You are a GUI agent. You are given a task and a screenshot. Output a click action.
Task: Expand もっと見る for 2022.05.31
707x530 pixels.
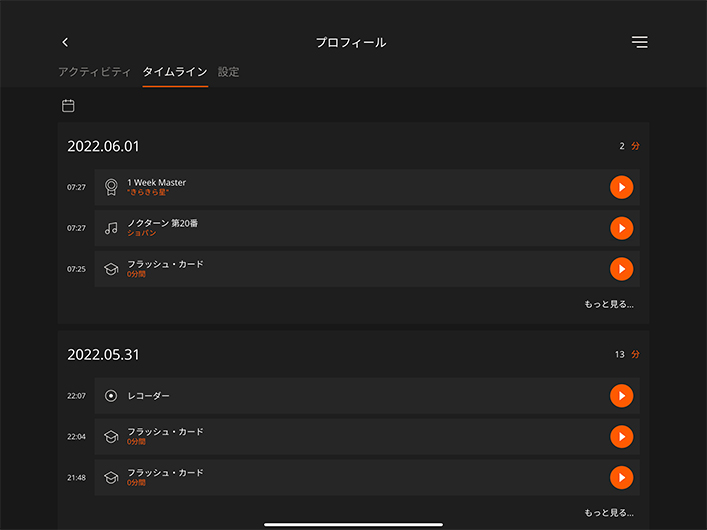coord(608,512)
